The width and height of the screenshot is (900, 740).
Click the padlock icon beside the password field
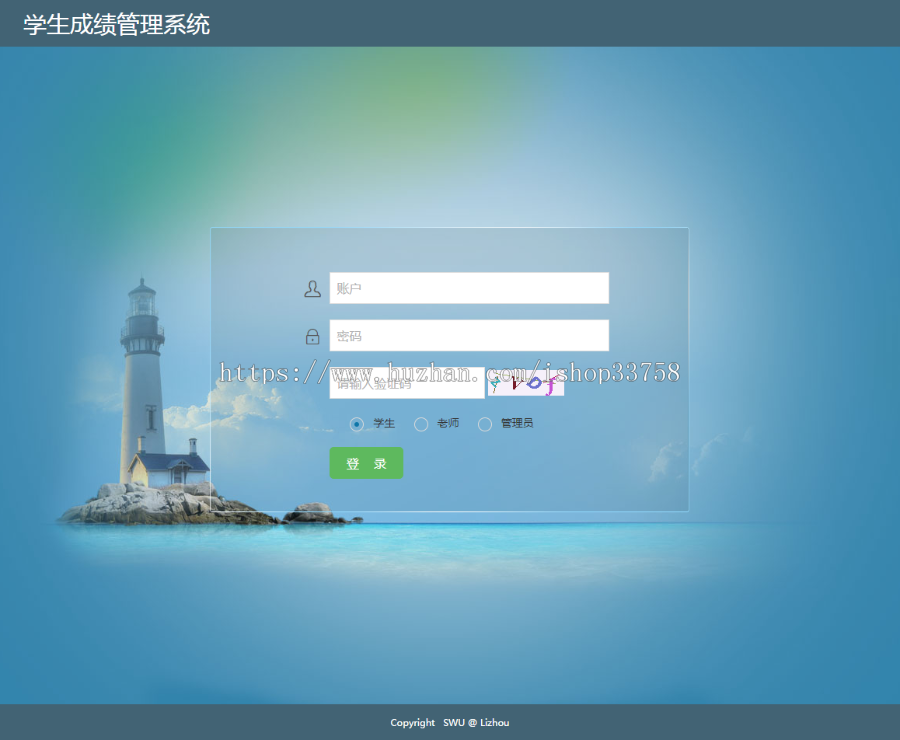pos(312,335)
